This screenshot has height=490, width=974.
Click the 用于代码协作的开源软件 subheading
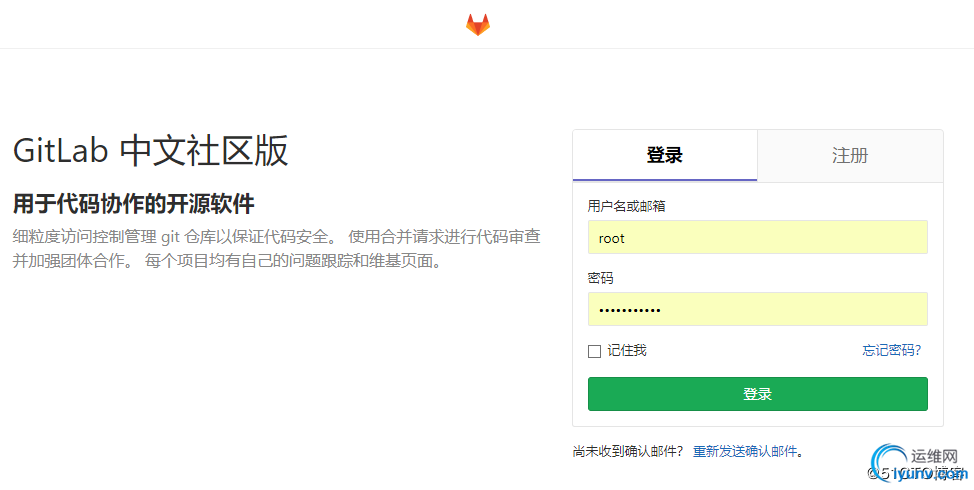pos(134,204)
